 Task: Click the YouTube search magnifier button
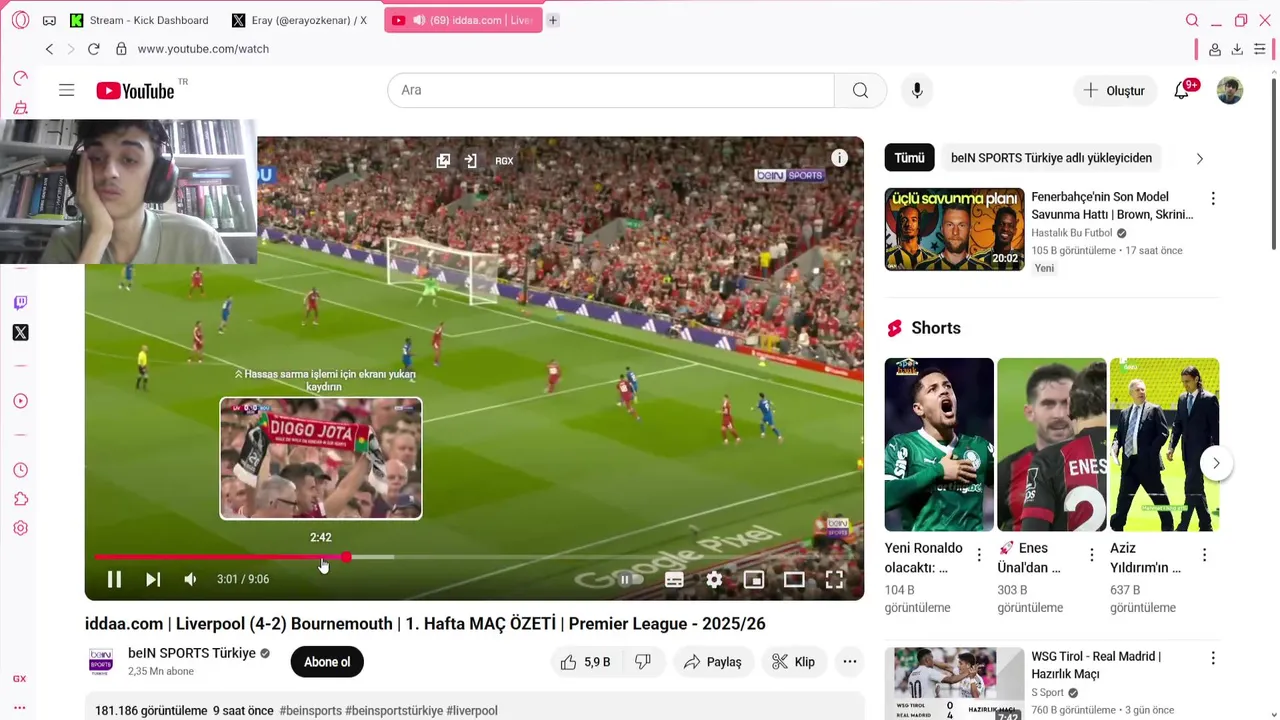coord(860,90)
